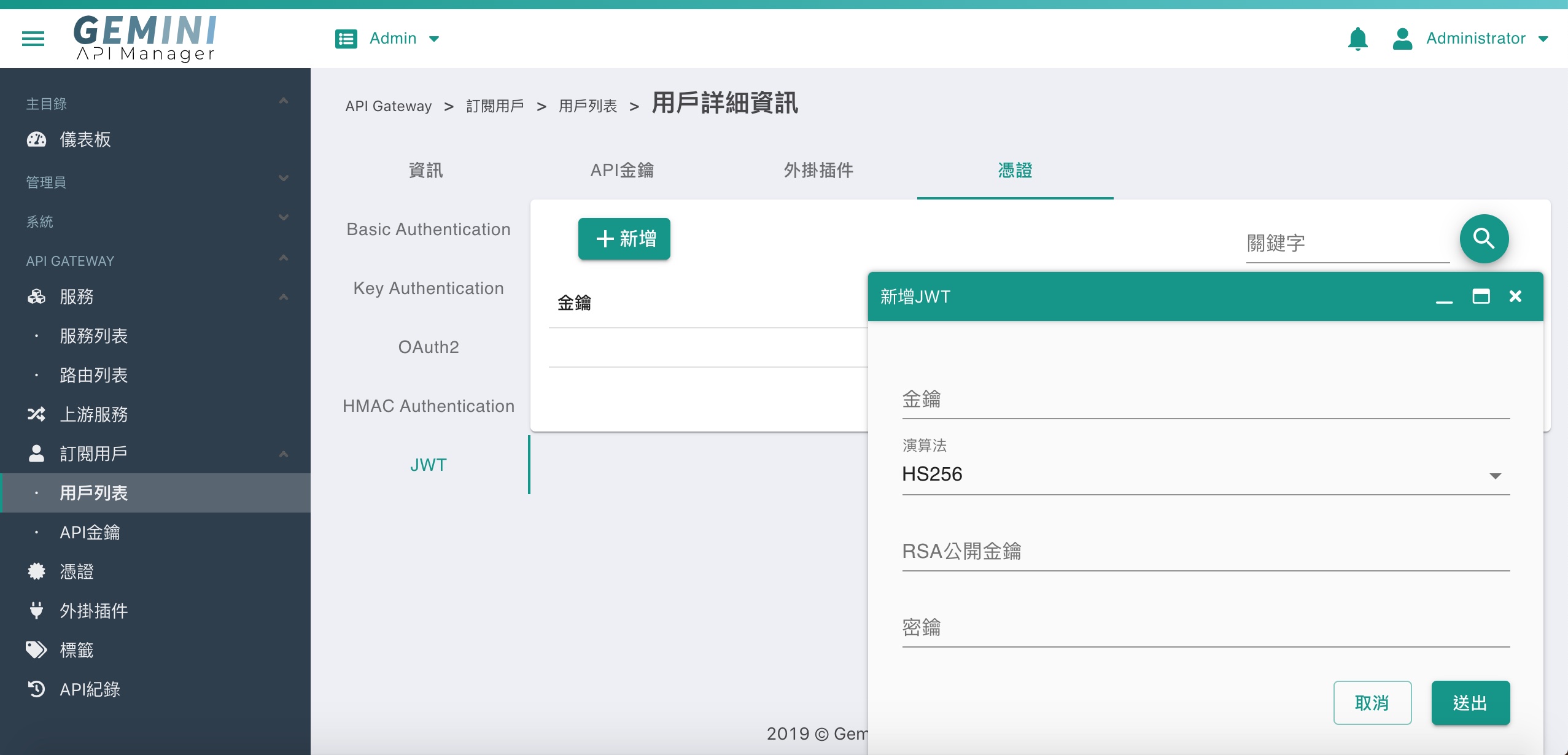
Task: Focus the RSA公開金鑰 input field
Action: [x=1206, y=552]
